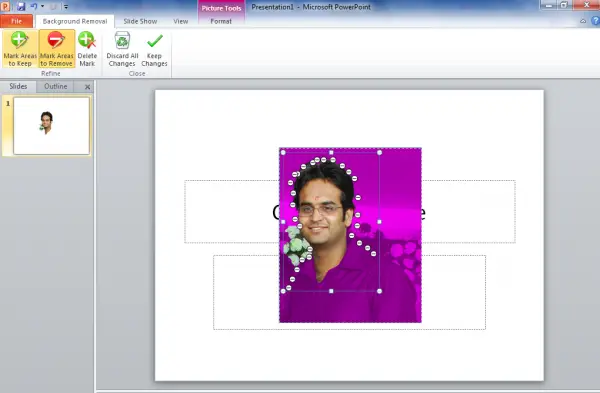Switch to the Picture Tools Format tab
This screenshot has width=600, height=393.
(x=221, y=21)
